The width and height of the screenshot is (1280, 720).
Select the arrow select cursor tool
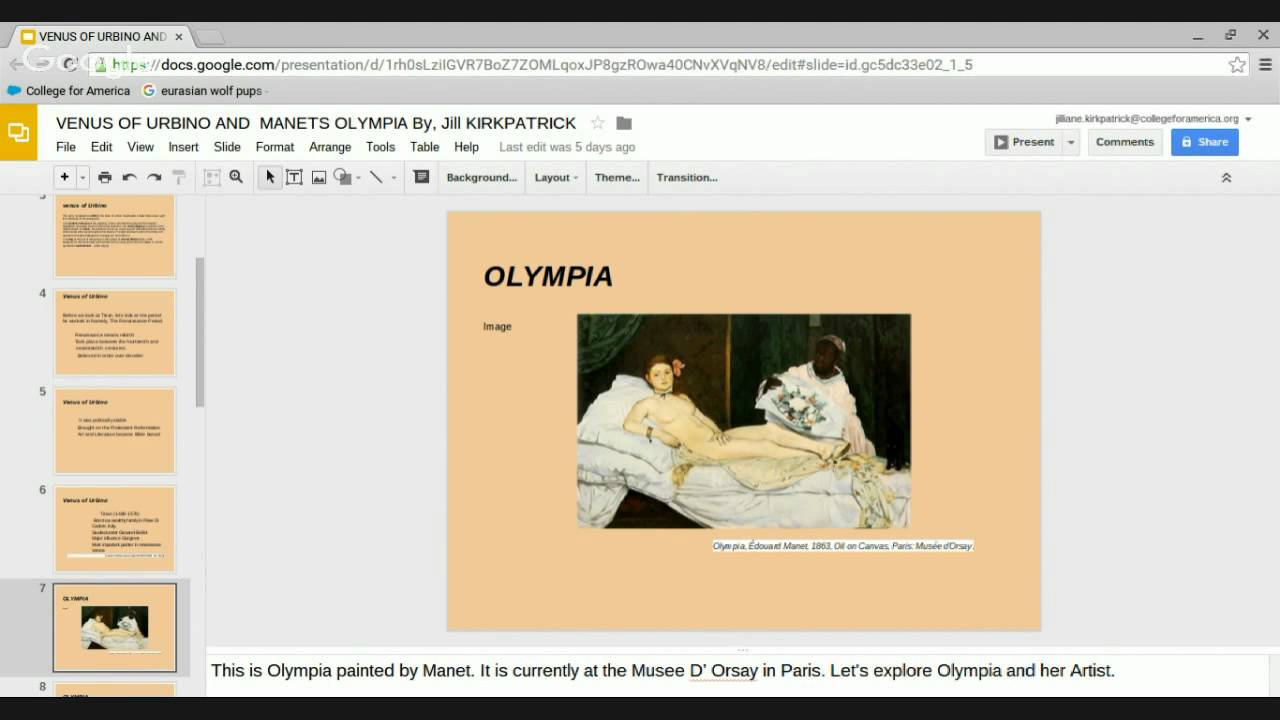270,177
